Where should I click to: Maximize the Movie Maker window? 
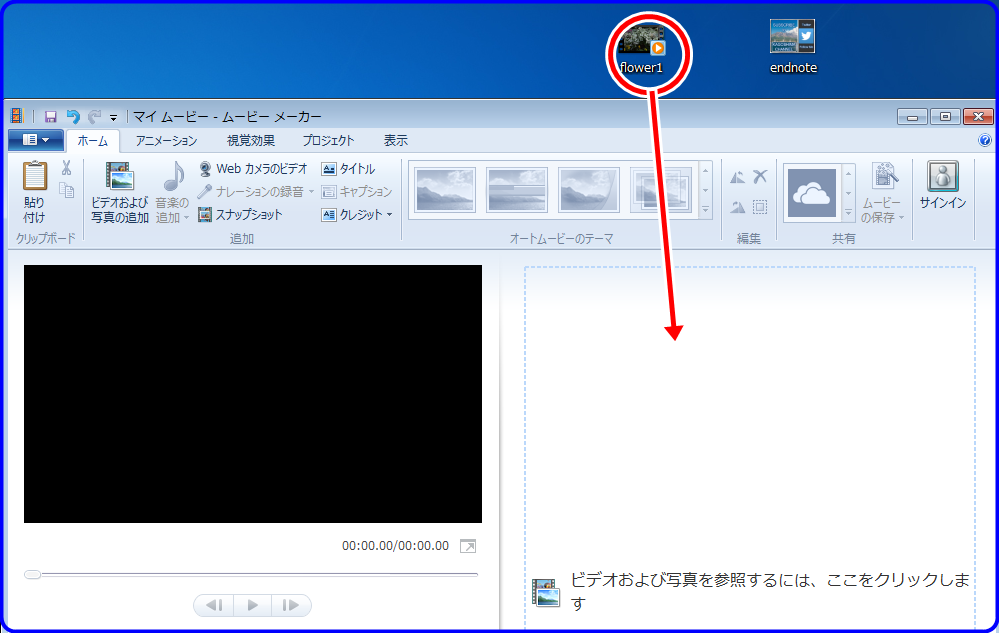click(x=945, y=117)
